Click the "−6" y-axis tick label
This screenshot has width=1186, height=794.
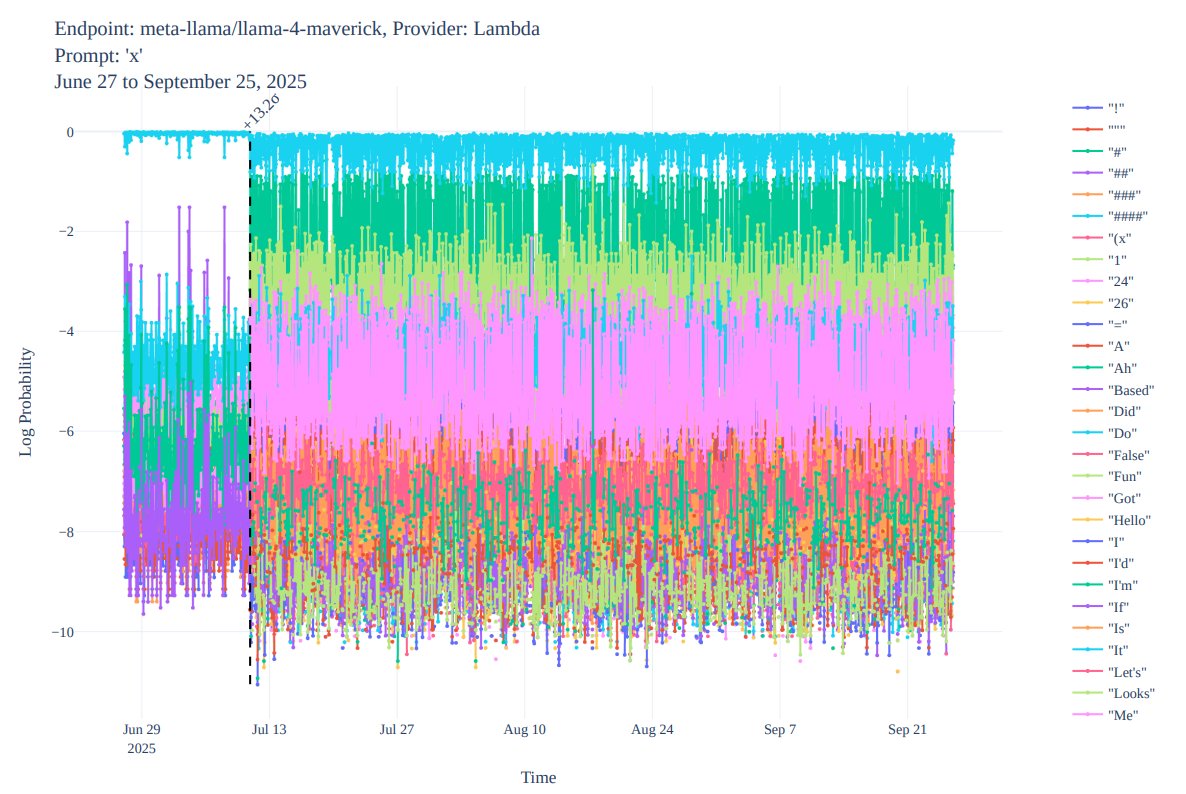66,431
